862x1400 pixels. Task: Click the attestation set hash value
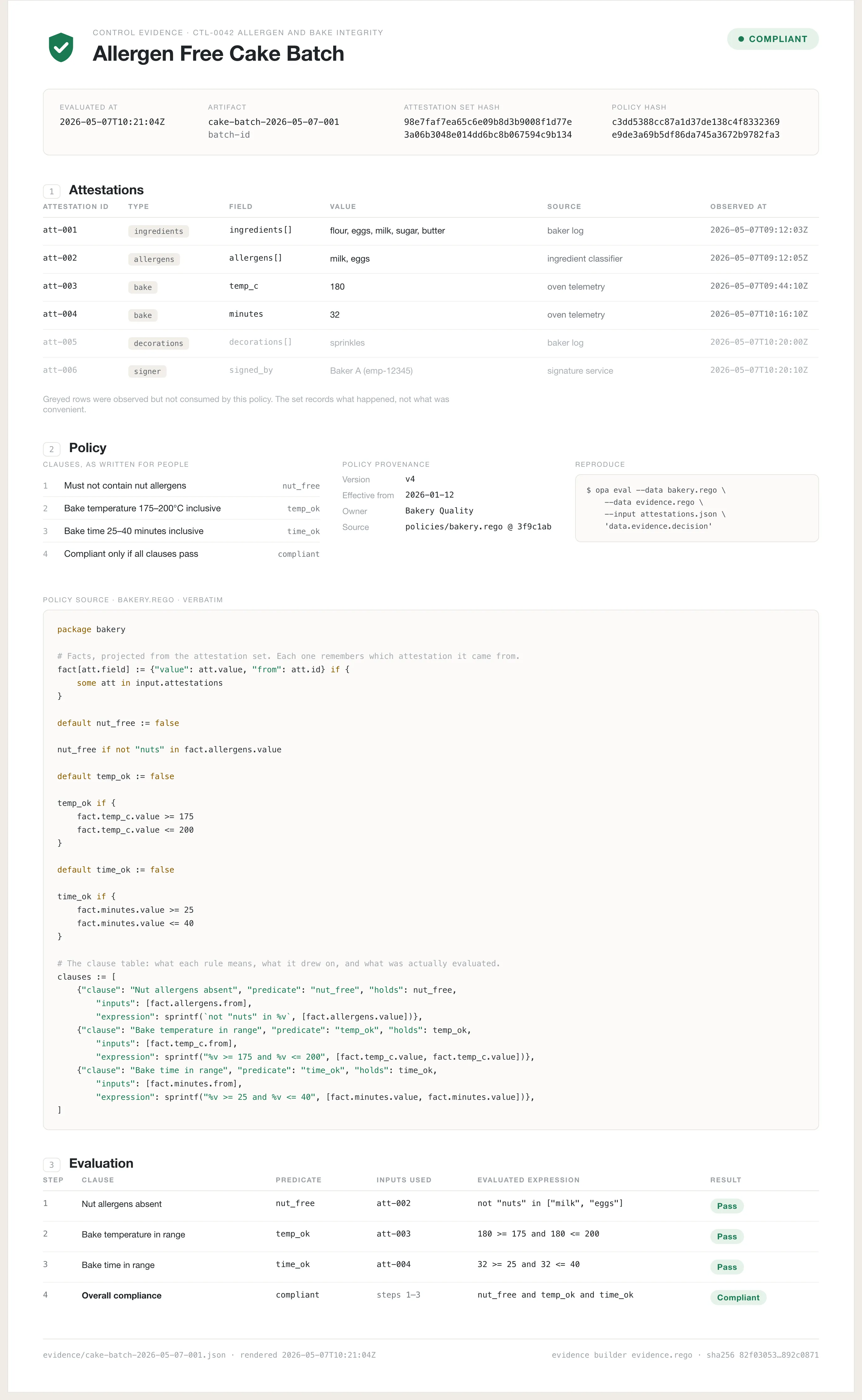point(488,128)
